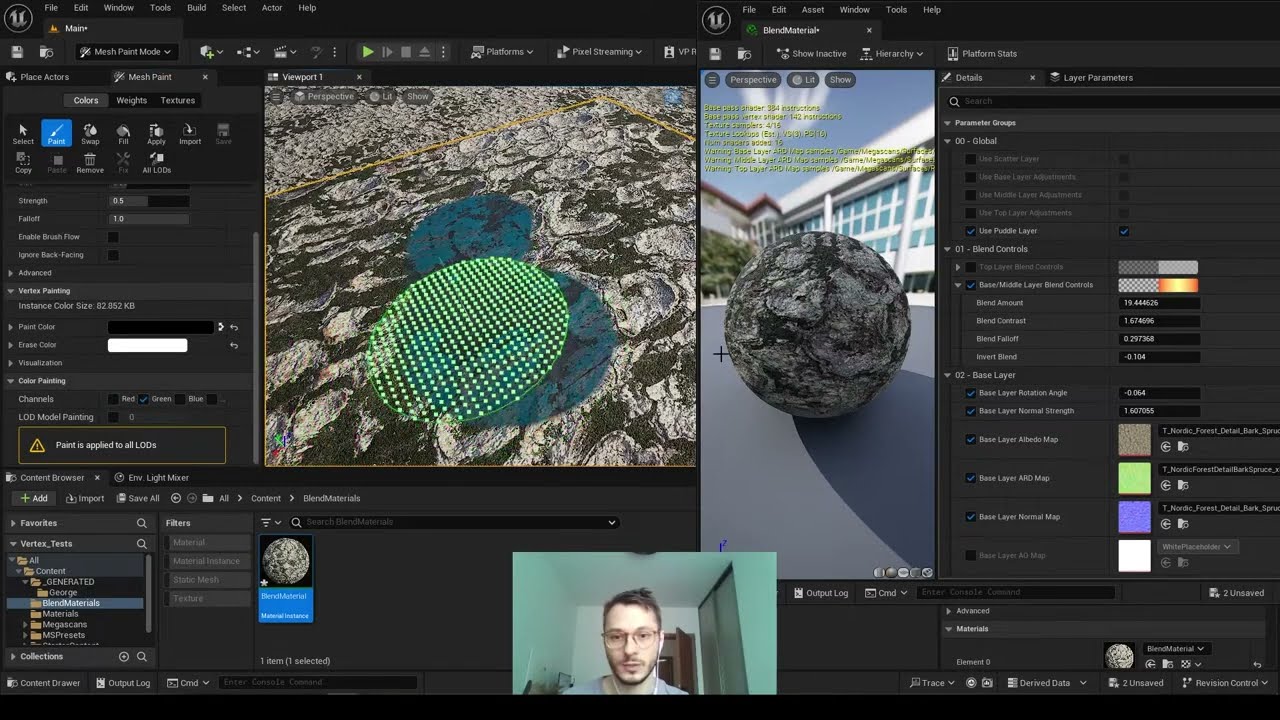
Task: Open the Actor menu in main editor
Action: coord(272,8)
